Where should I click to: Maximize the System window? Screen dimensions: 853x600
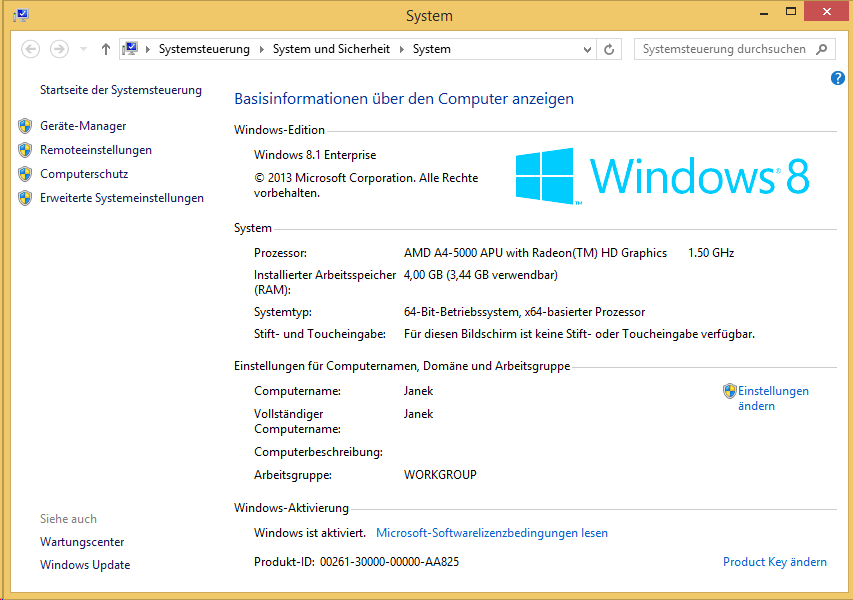(x=791, y=11)
